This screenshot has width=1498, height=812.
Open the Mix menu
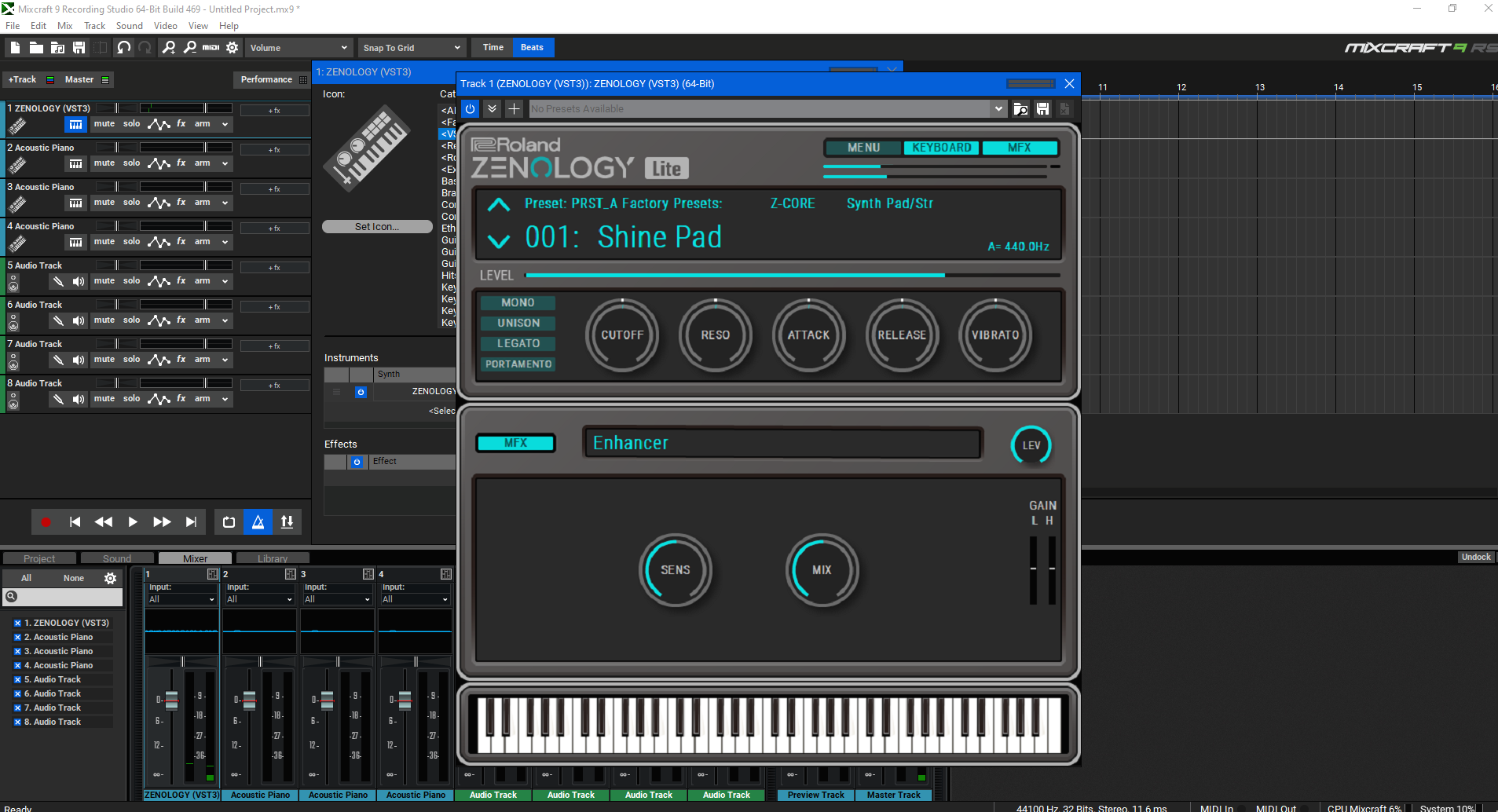[x=64, y=26]
